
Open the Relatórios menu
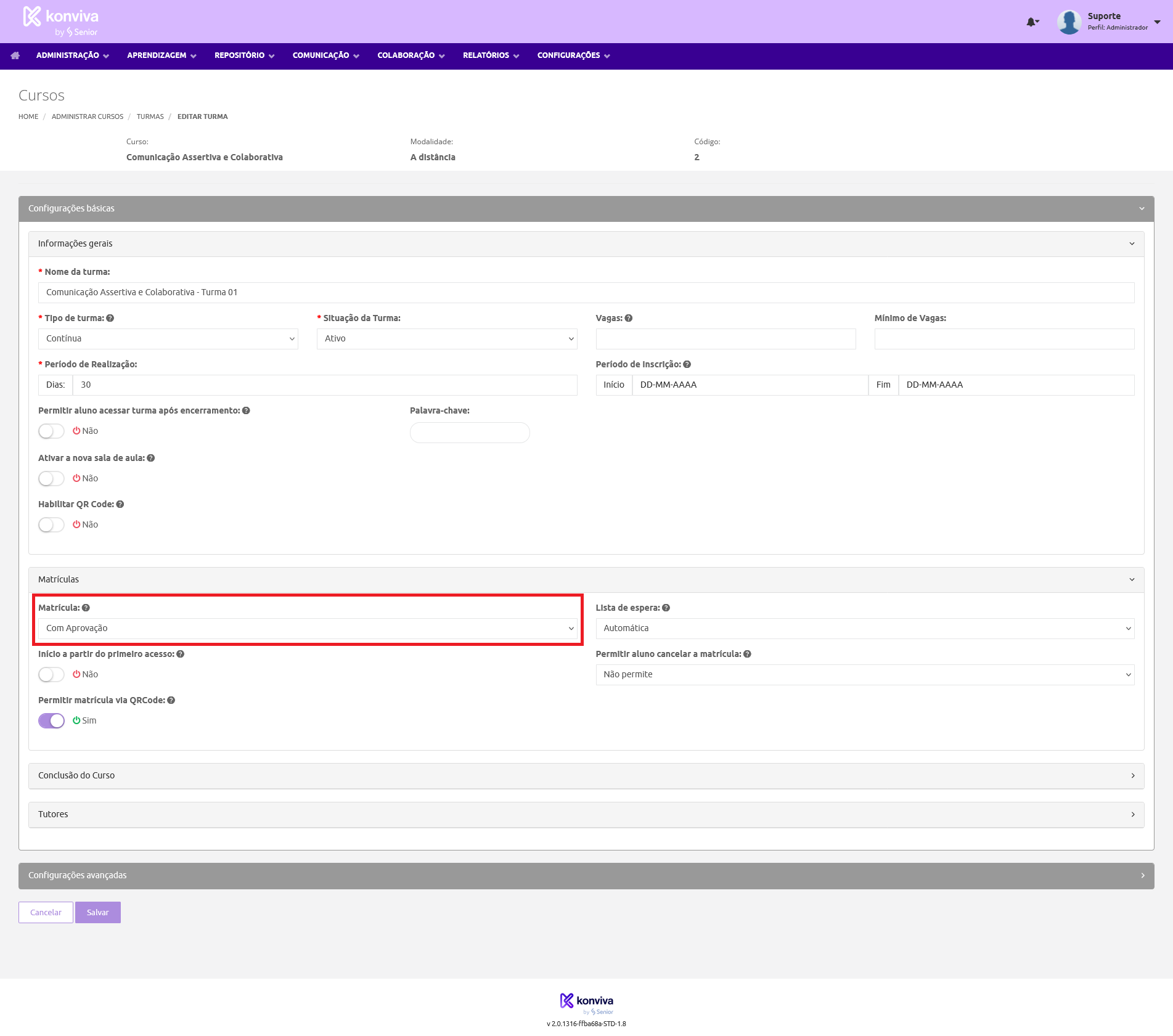tap(491, 55)
